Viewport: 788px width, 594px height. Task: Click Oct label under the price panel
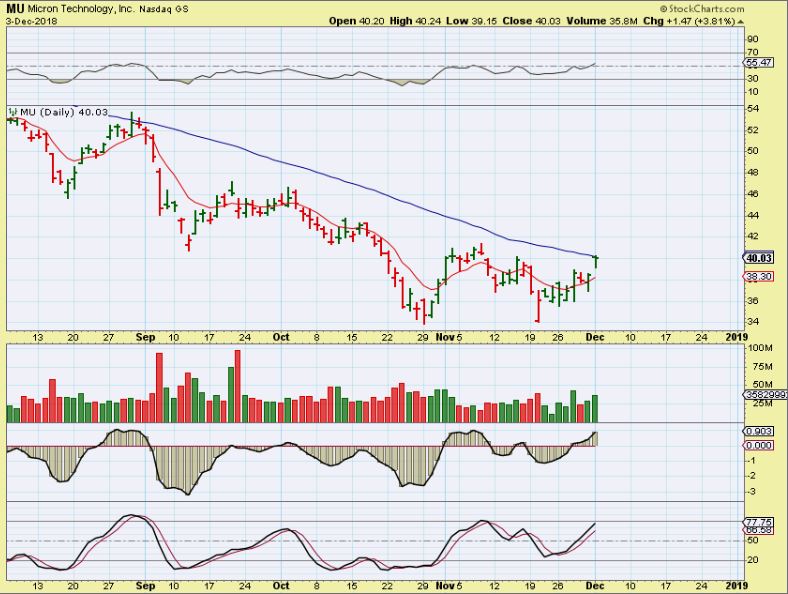click(x=281, y=337)
